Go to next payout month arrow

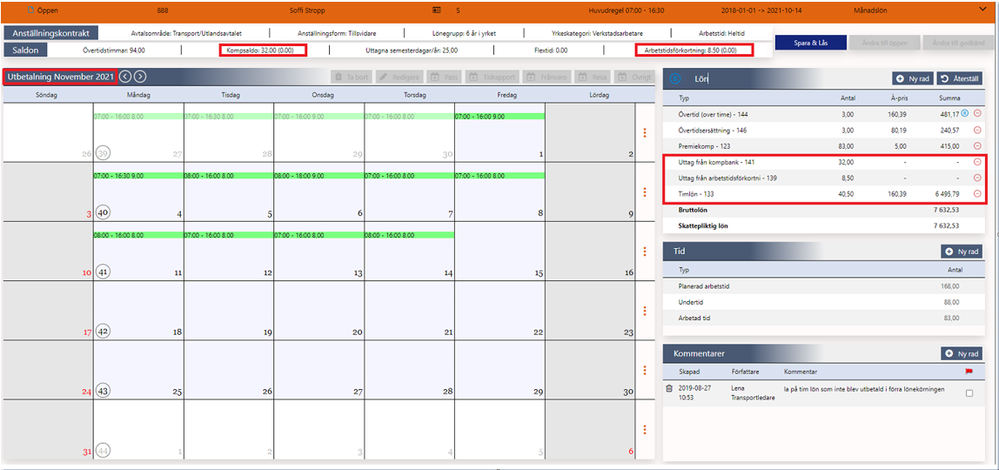coord(140,76)
